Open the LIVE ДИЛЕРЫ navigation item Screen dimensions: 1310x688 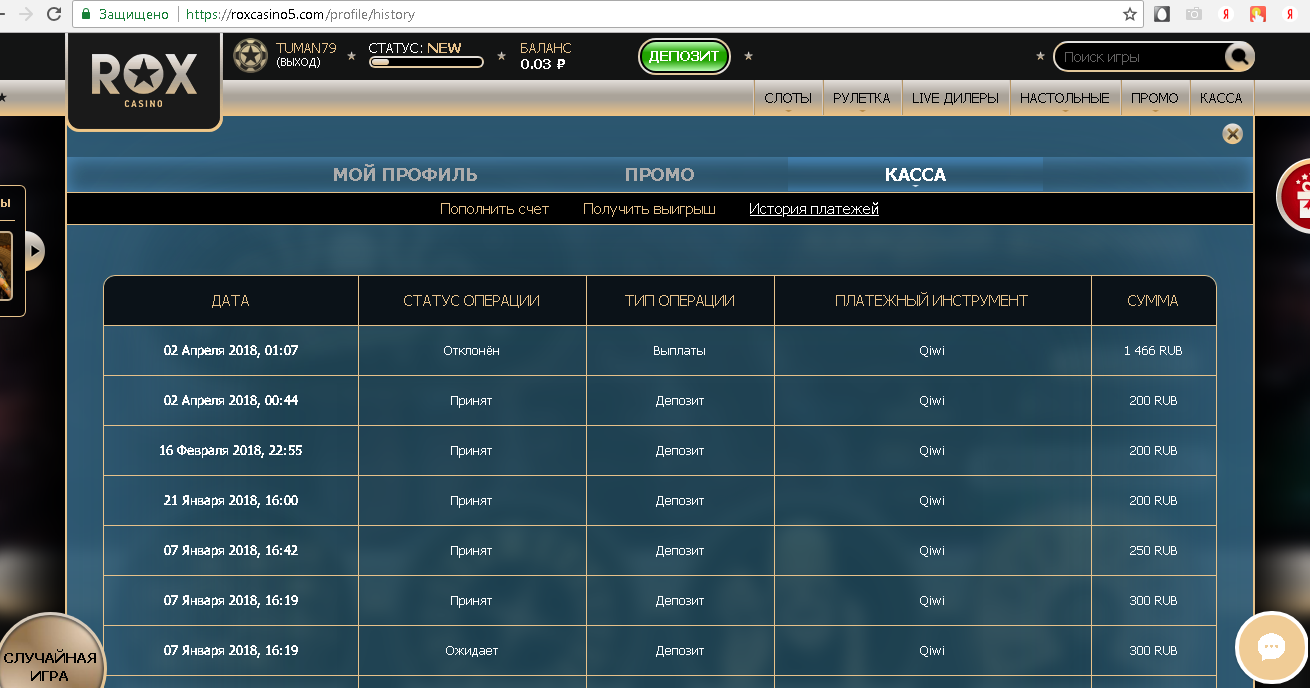tap(955, 98)
